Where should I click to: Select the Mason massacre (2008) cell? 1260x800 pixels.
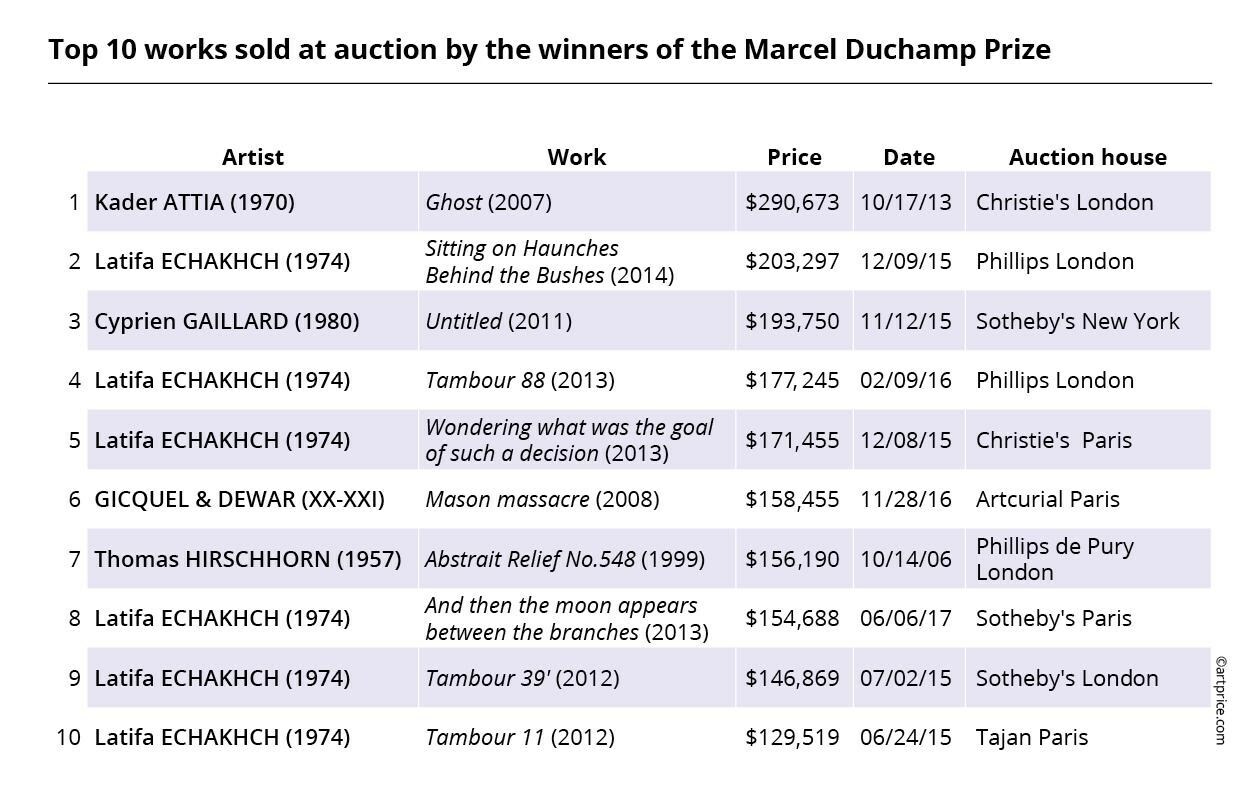pos(542,499)
